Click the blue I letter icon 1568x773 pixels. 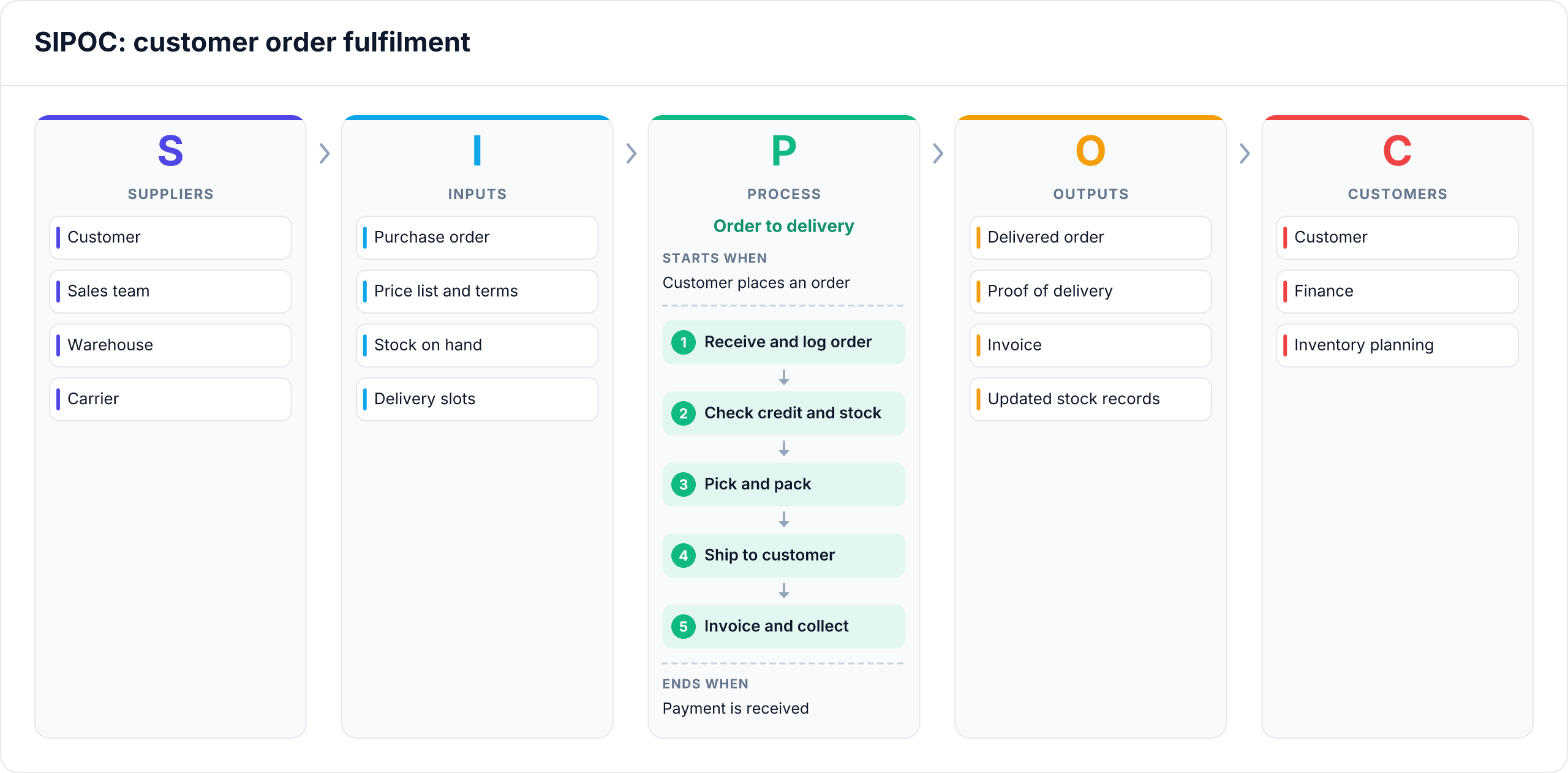pyautogui.click(x=477, y=151)
